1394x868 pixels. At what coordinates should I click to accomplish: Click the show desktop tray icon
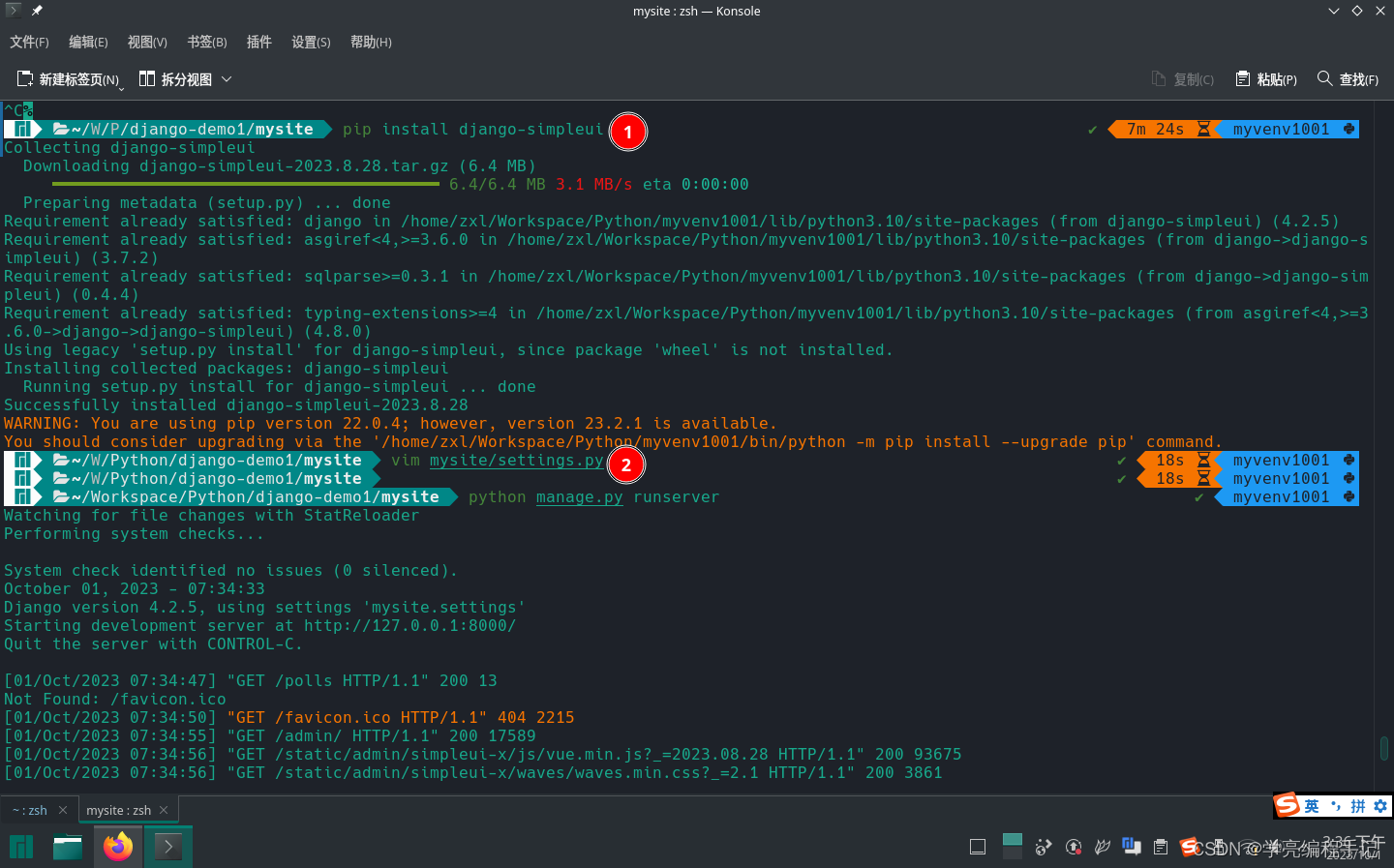[978, 847]
